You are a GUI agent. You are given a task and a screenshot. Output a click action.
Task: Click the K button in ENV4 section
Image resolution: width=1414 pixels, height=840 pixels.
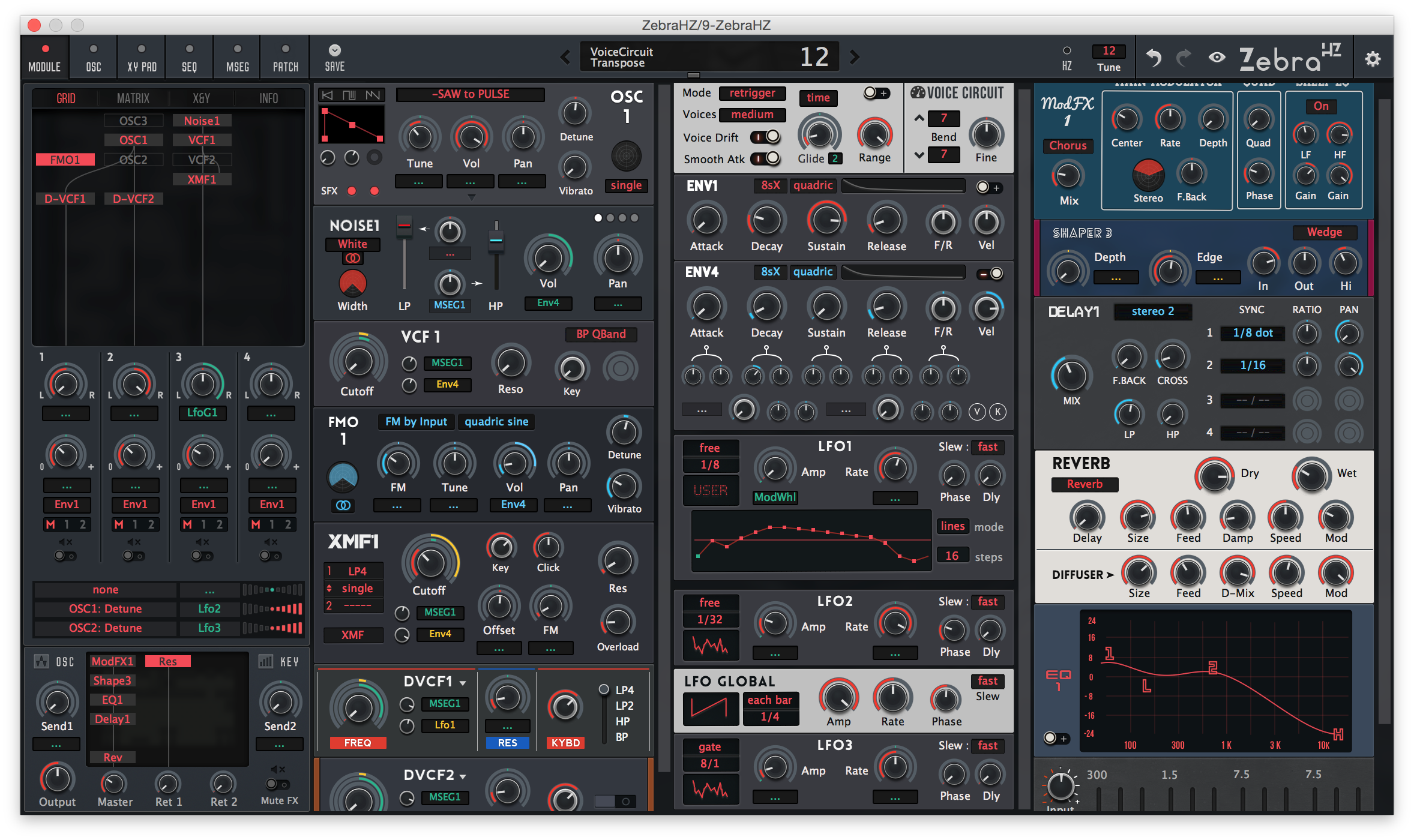tap(997, 412)
